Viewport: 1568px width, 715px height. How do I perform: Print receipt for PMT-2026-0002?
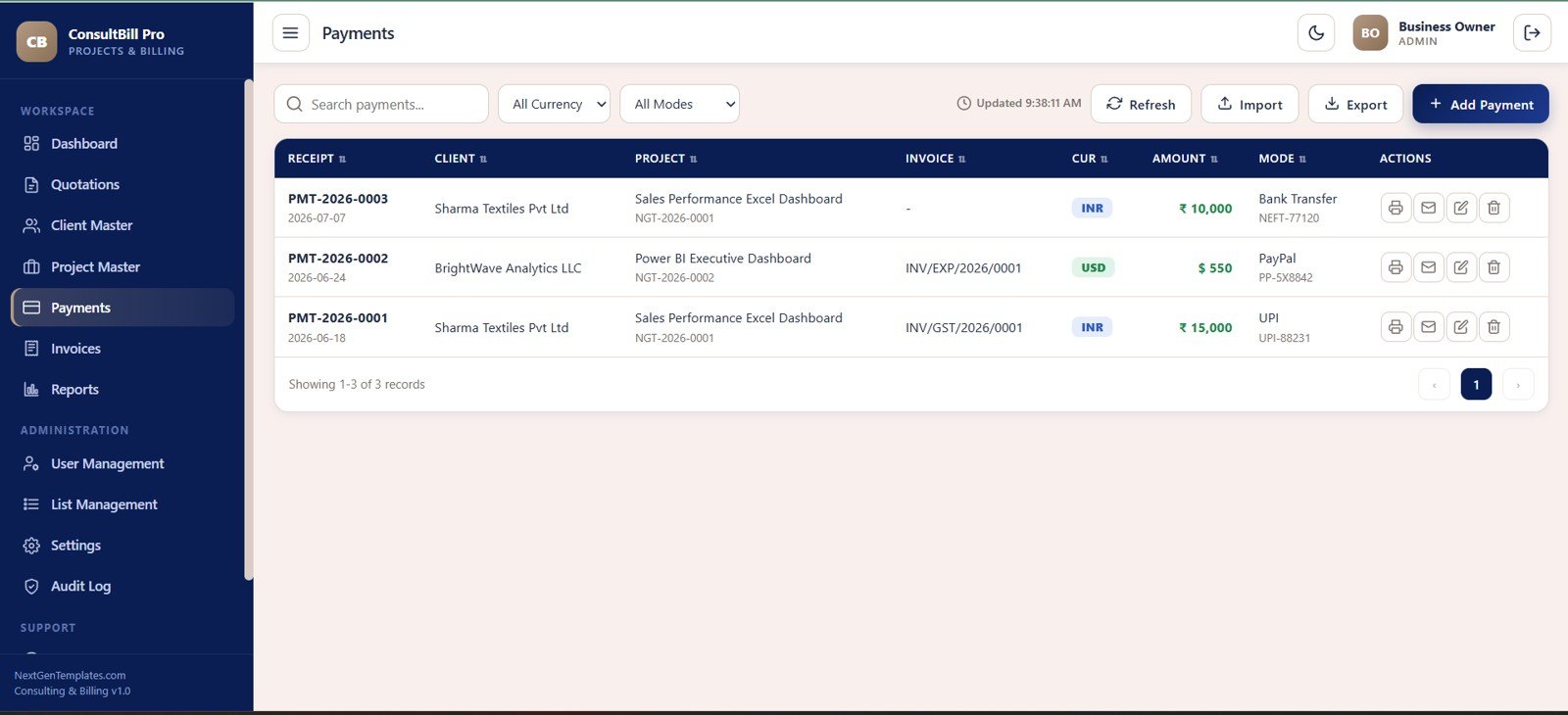[x=1396, y=267]
